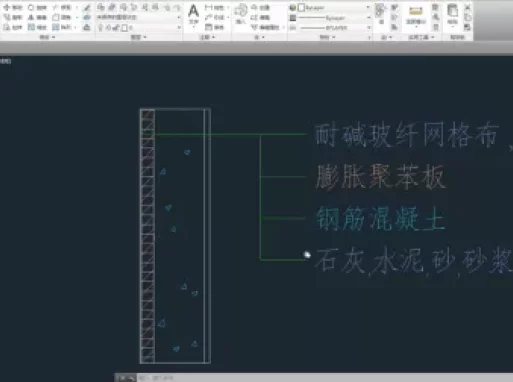Click the large Text (A) annotation tool
Screen dimensions: 513x382
coord(193,14)
